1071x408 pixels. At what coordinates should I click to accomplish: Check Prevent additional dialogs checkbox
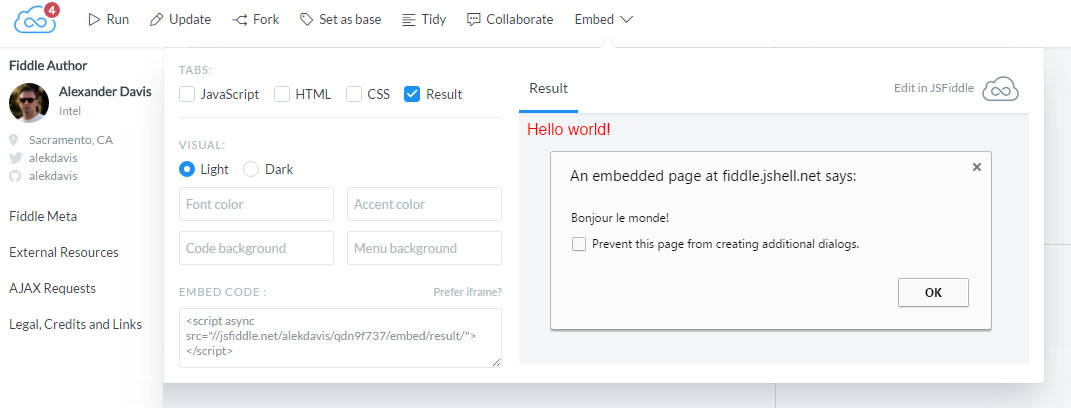coord(579,243)
